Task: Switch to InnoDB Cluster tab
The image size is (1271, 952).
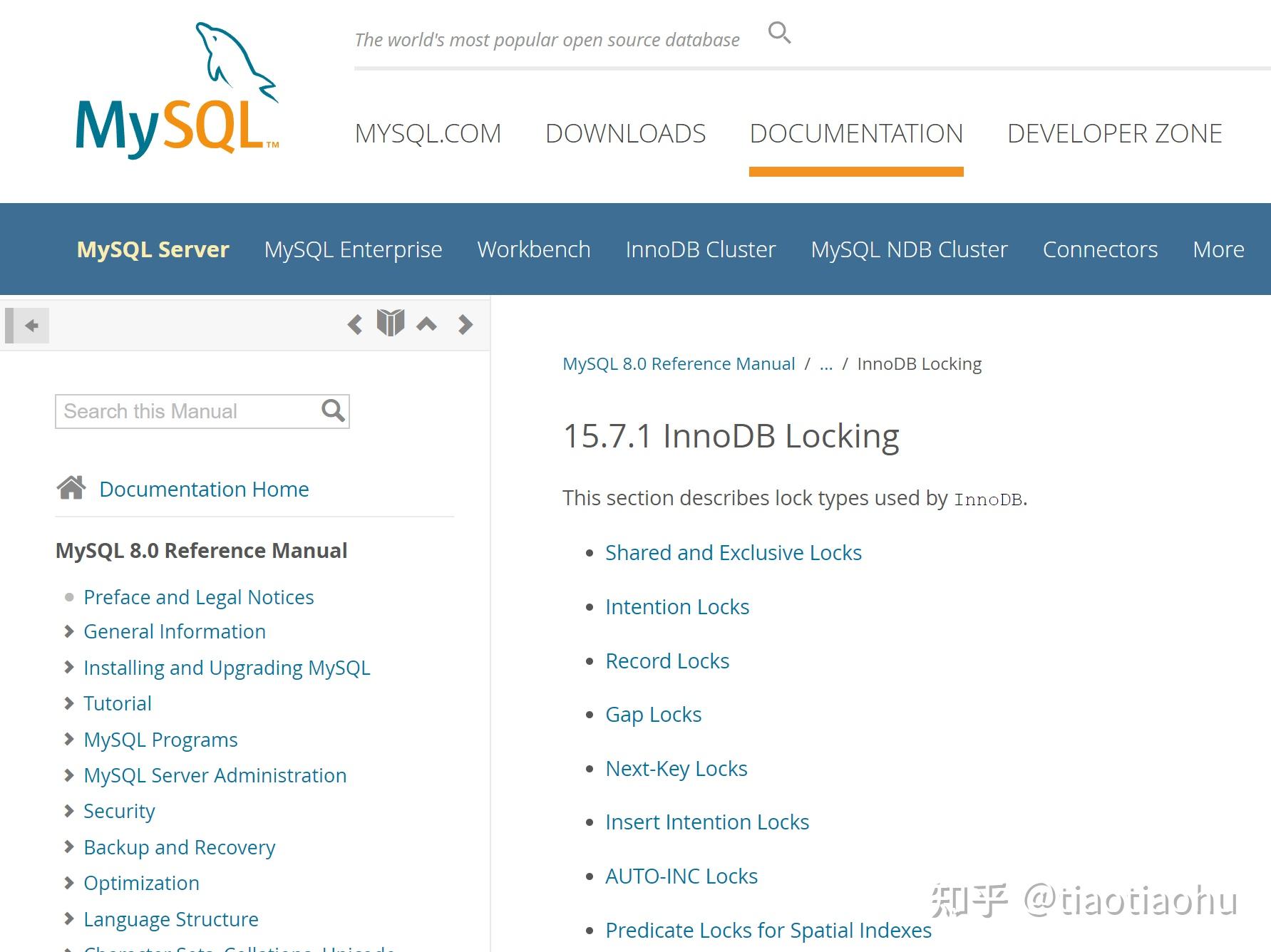Action: (701, 249)
